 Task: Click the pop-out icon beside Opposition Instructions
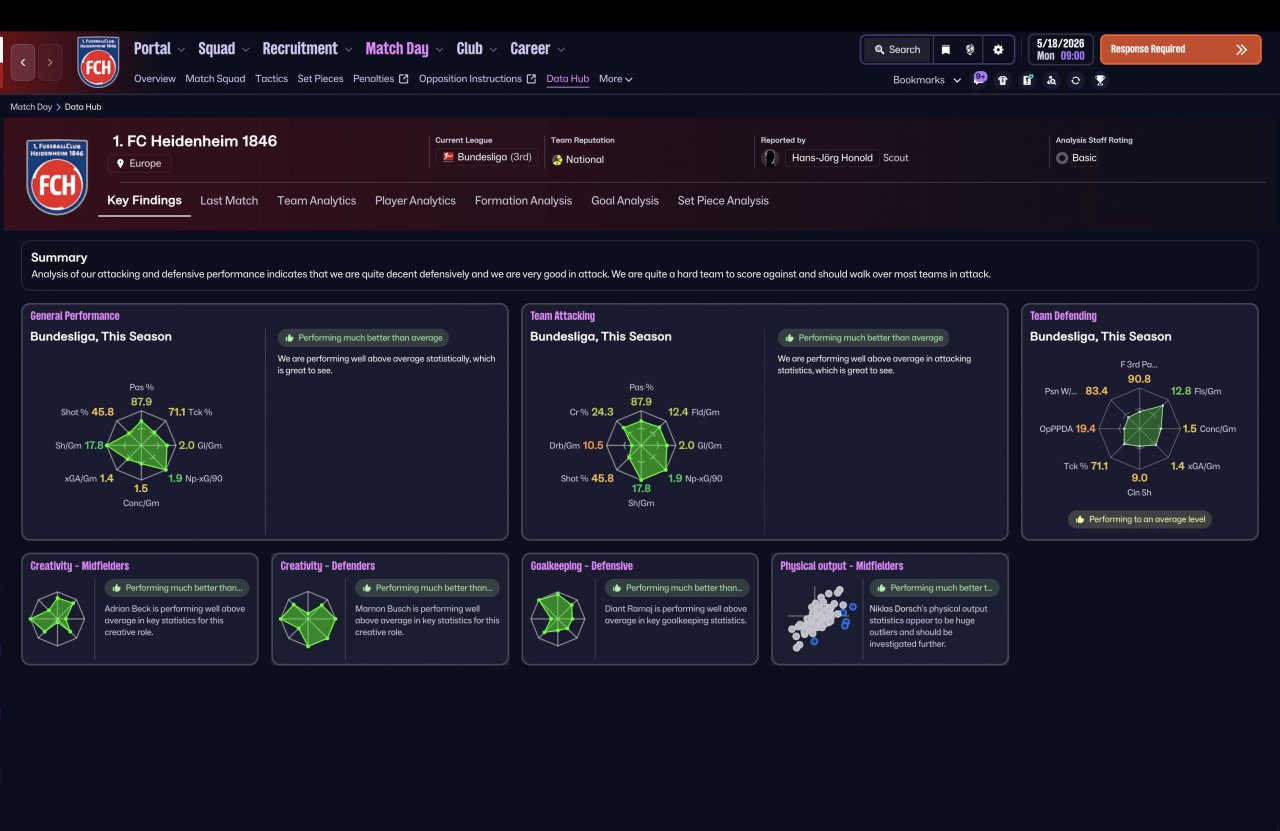pos(532,79)
